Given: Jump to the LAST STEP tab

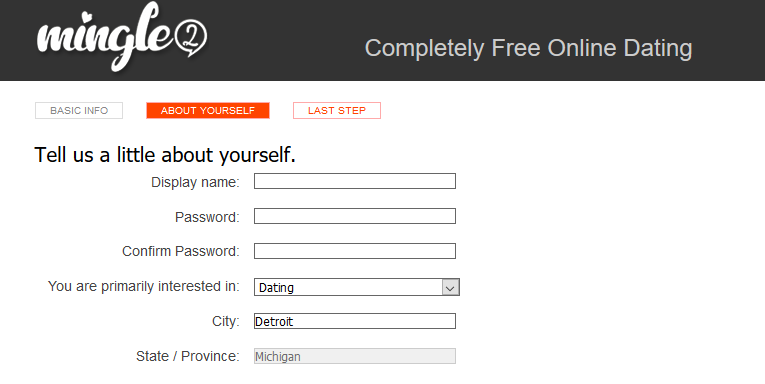Looking at the screenshot, I should click(x=337, y=111).
